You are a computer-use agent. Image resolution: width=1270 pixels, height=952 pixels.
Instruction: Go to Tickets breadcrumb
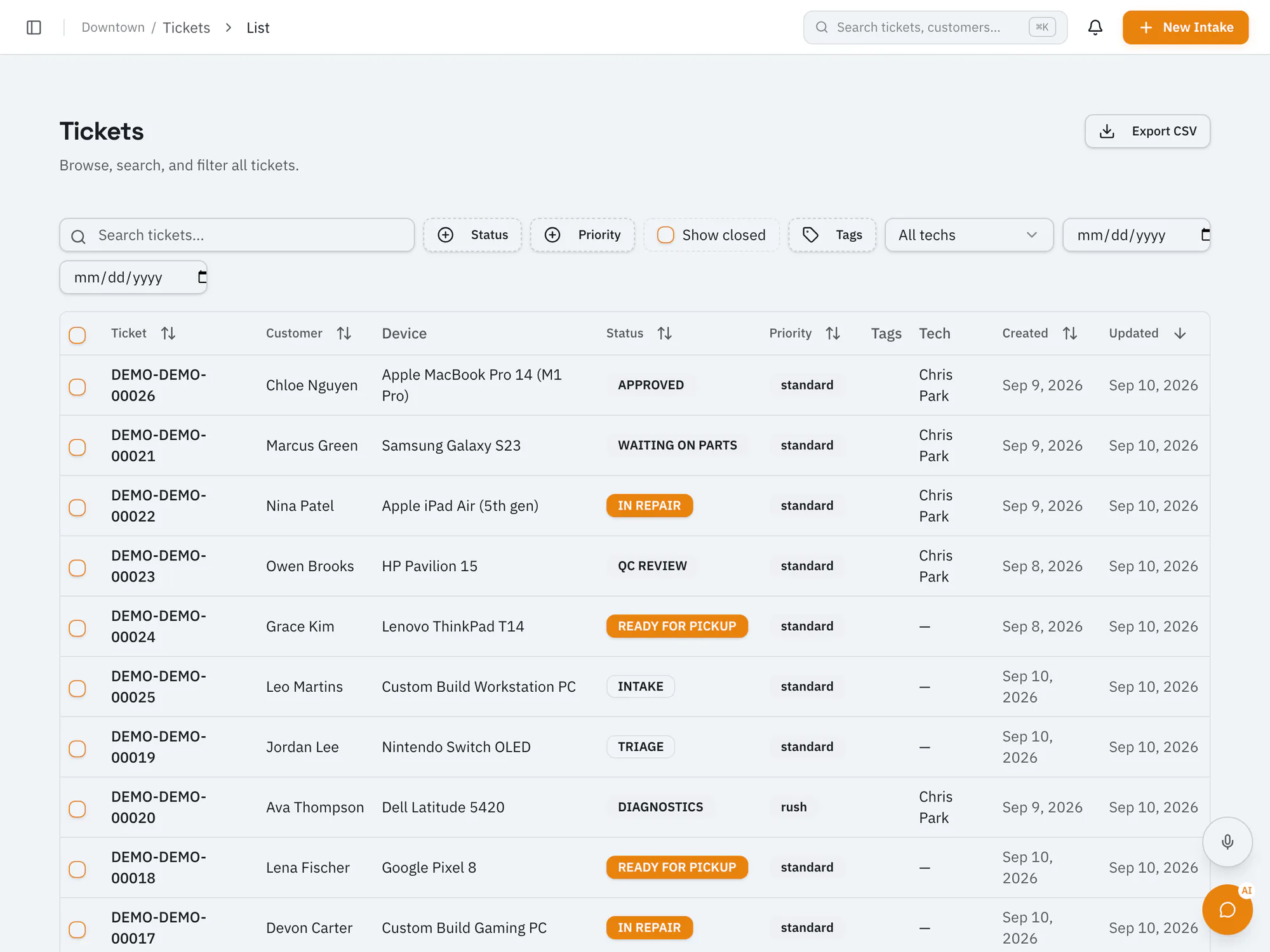(x=186, y=27)
